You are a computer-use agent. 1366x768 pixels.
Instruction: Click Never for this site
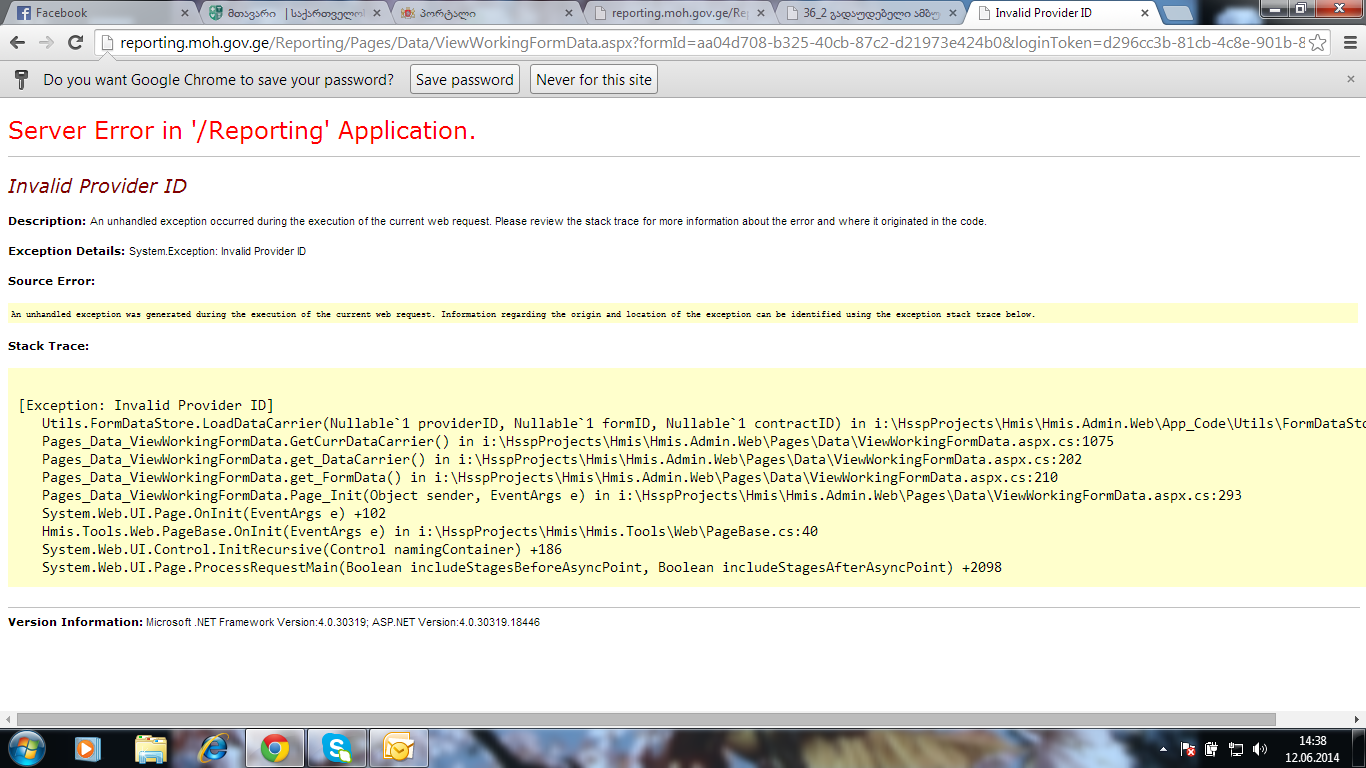[594, 80]
